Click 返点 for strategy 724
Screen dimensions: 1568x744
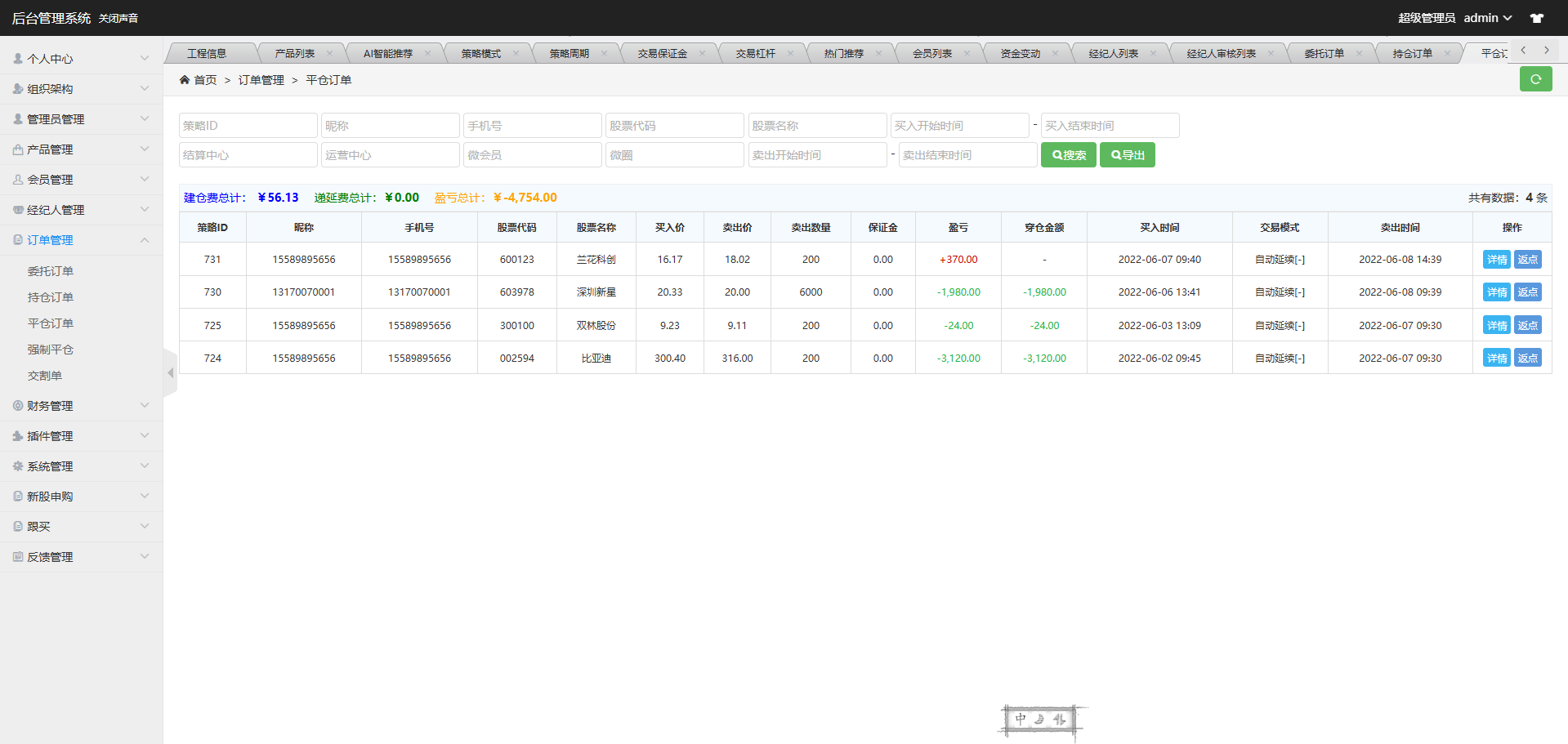tap(1527, 359)
